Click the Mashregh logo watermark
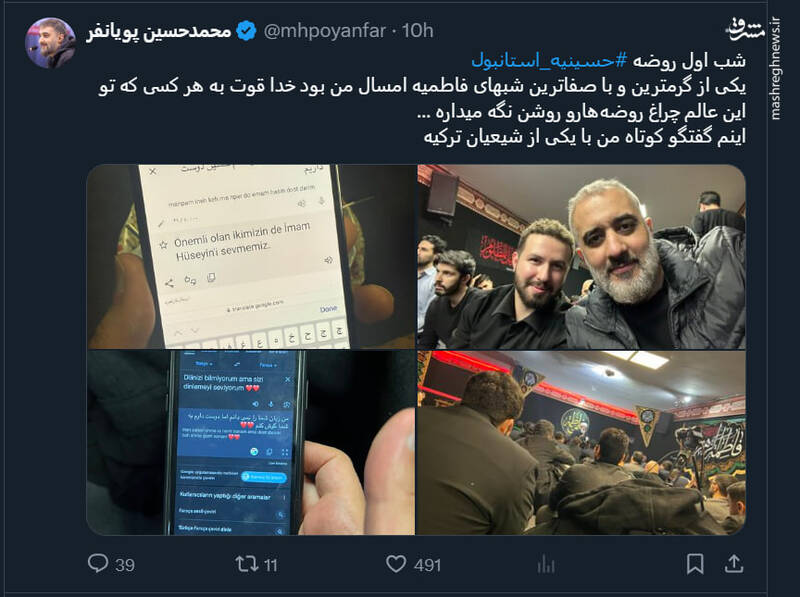 pos(745,30)
